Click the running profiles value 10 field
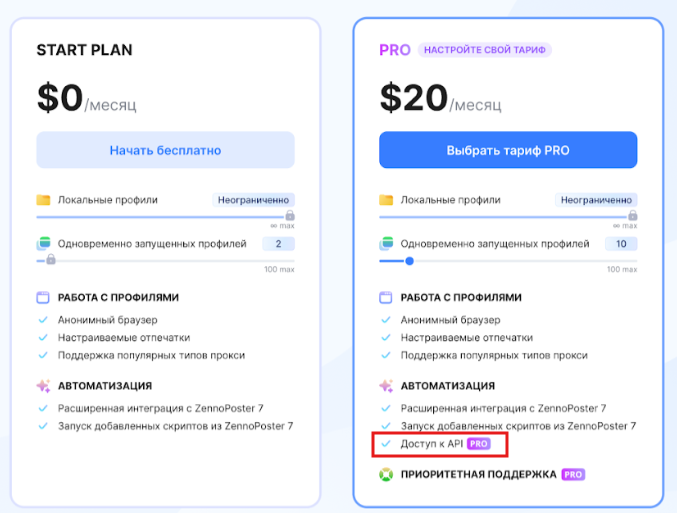677x513 pixels. point(621,244)
